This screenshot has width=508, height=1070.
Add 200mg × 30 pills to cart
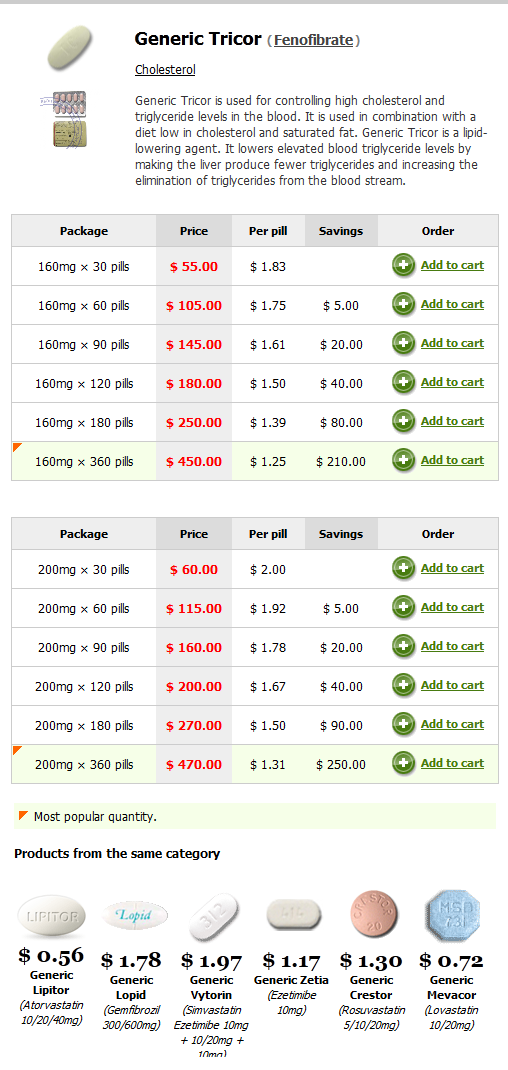point(452,568)
